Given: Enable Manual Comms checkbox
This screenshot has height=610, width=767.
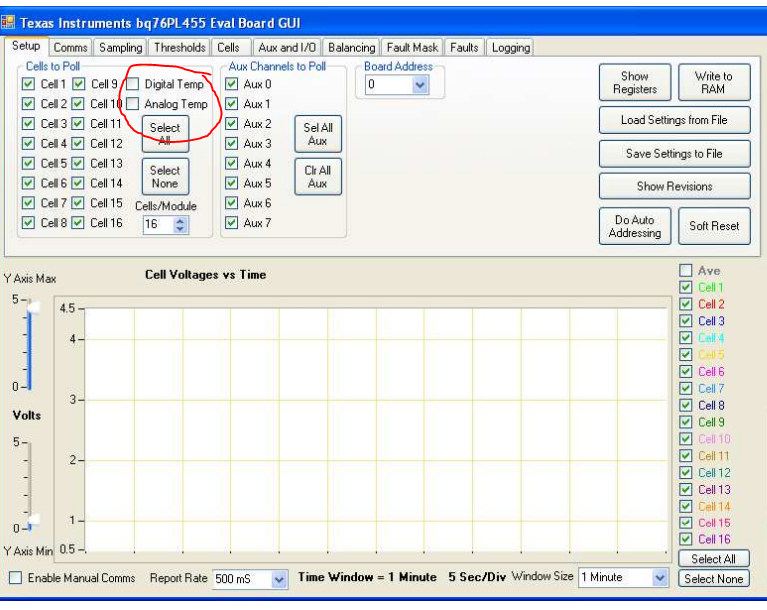Looking at the screenshot, I should pyautogui.click(x=16, y=578).
